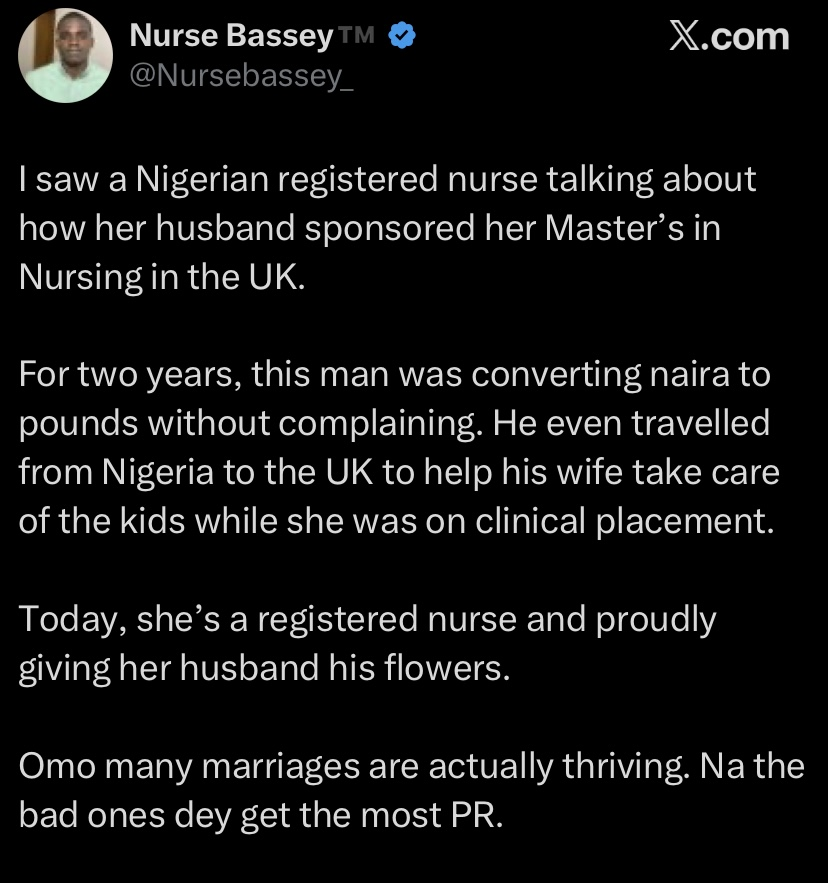Click the line "Nursing in the UK."
The height and width of the screenshot is (883, 828).
click(162, 278)
